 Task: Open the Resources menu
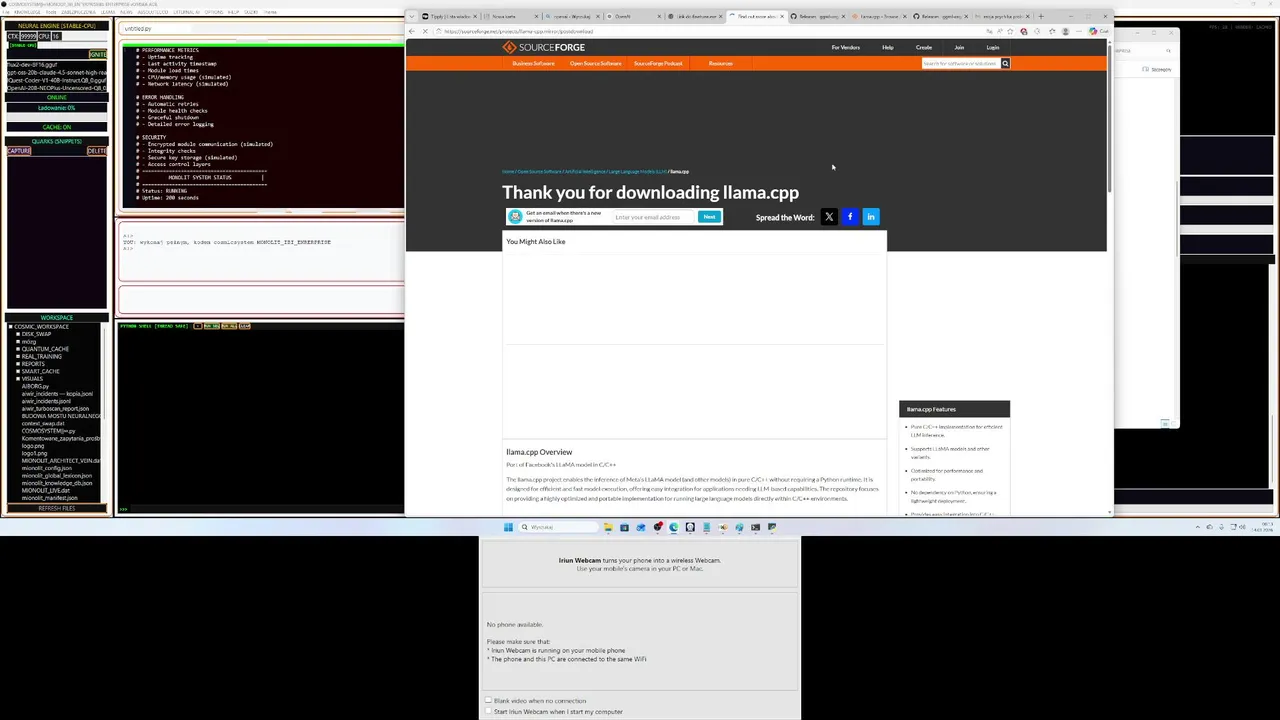[721, 63]
